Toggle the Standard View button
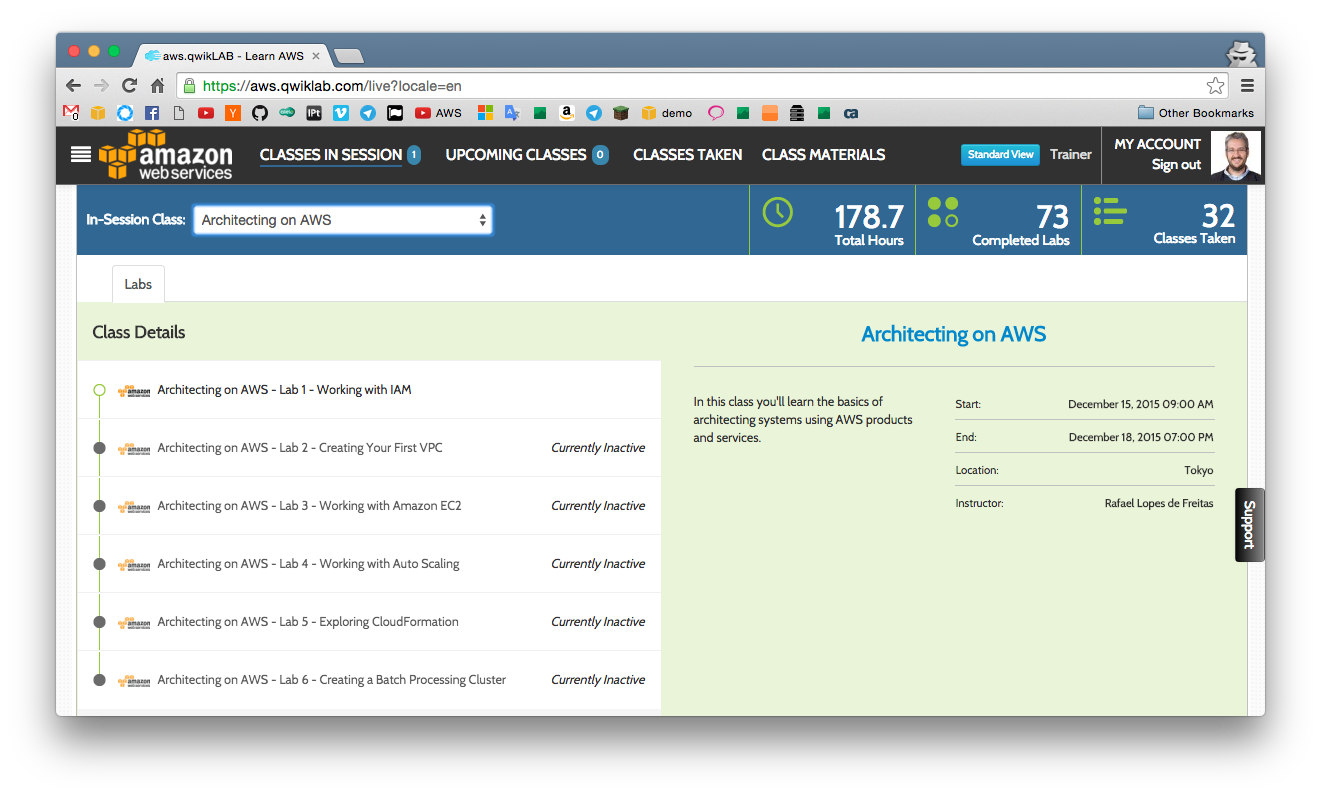This screenshot has height=796, width=1321. point(1000,154)
